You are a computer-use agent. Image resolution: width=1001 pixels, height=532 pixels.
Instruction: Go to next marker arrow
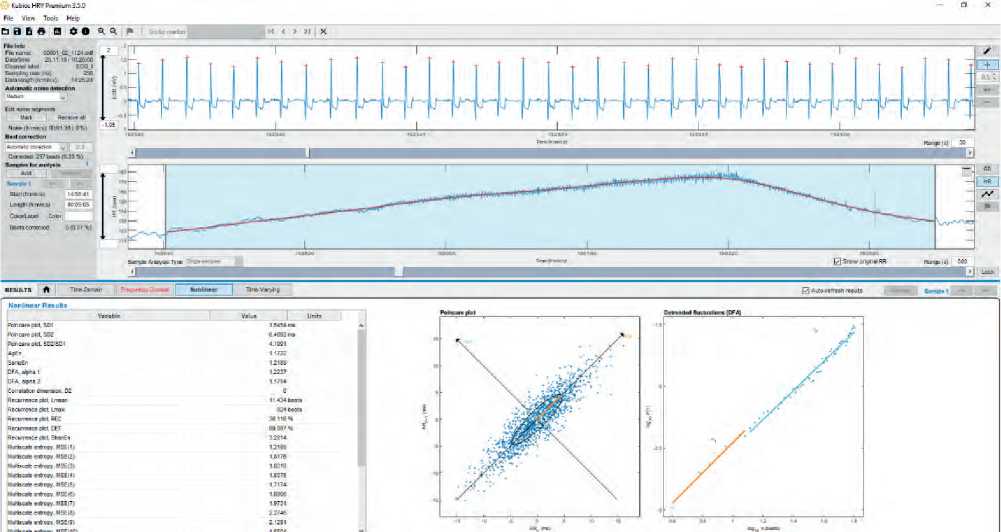tap(295, 31)
